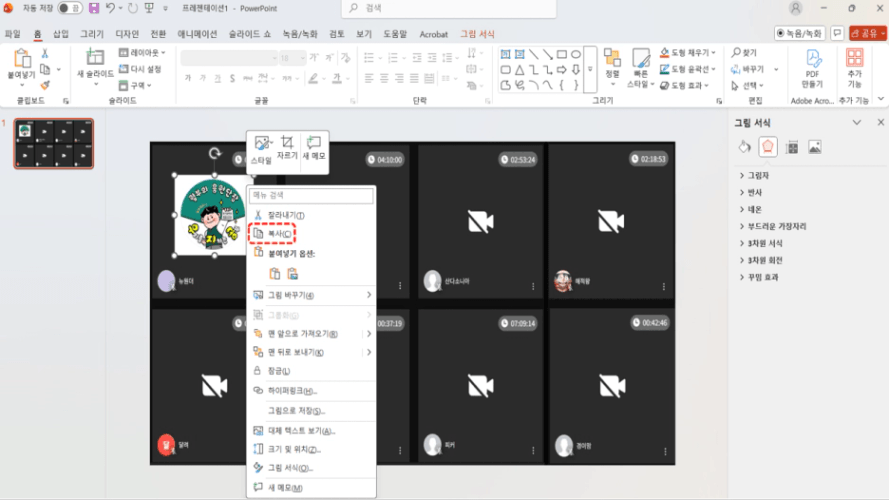Viewport: 889px width, 500px height.
Task: Open the 레이아웃 dropdown
Action: click(x=142, y=53)
